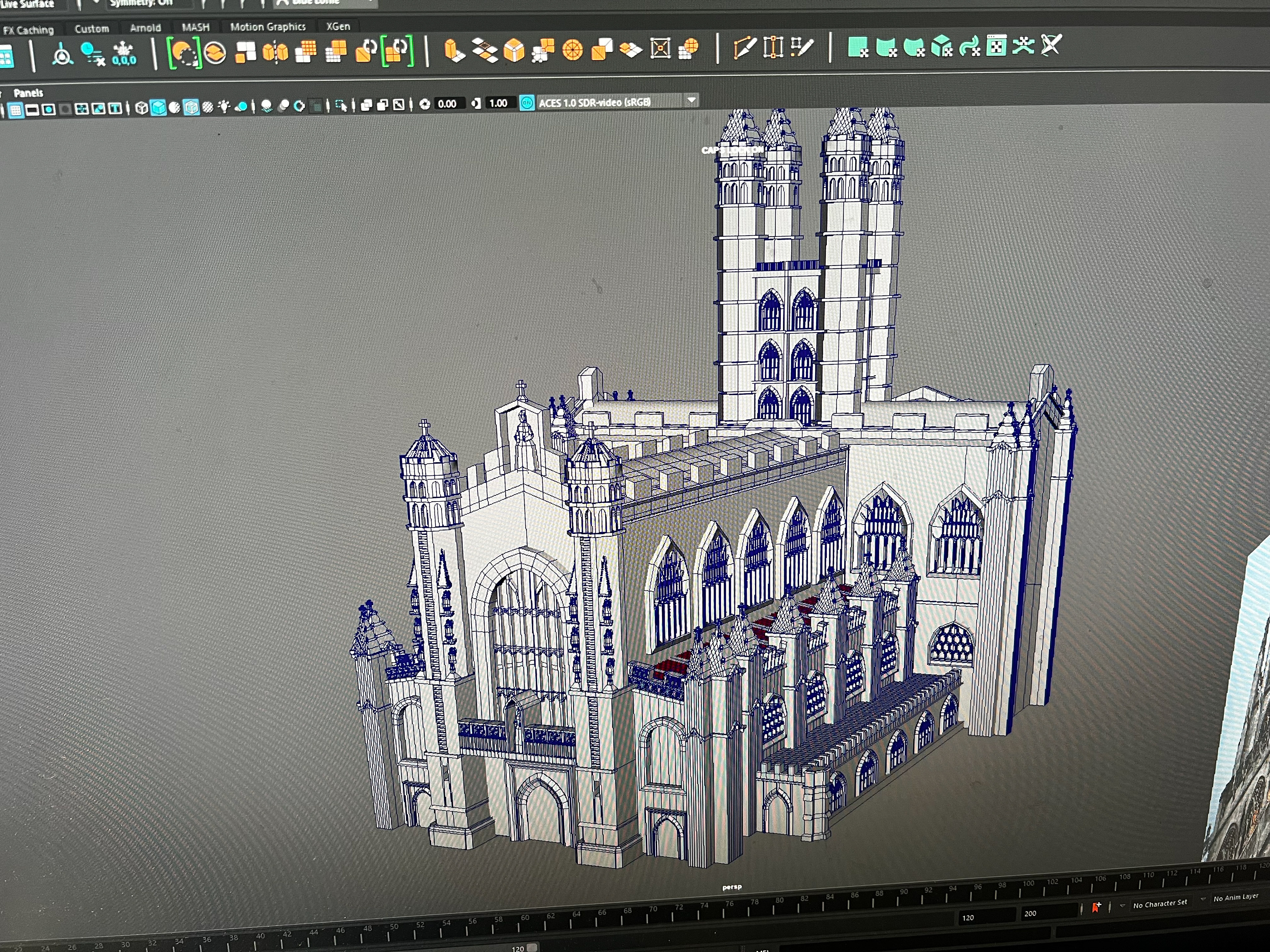Screen dimensions: 1270x952
Task: Click the Freeze Transformations 0,0,0 icon
Action: coord(124,54)
